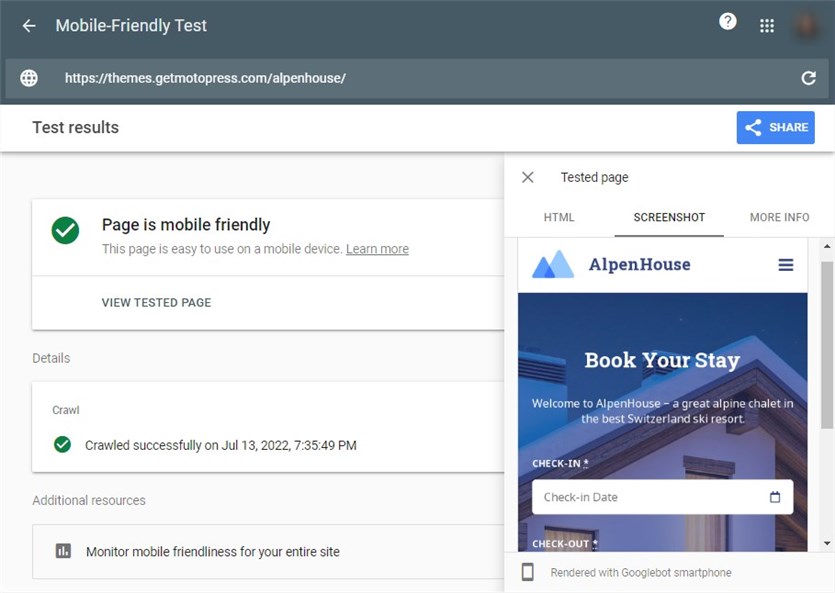Click VIEW TESTED PAGE
835x593 pixels.
coord(157,302)
